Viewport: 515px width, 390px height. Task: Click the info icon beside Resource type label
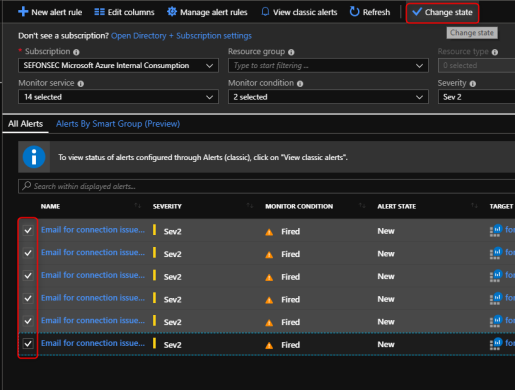click(495, 52)
